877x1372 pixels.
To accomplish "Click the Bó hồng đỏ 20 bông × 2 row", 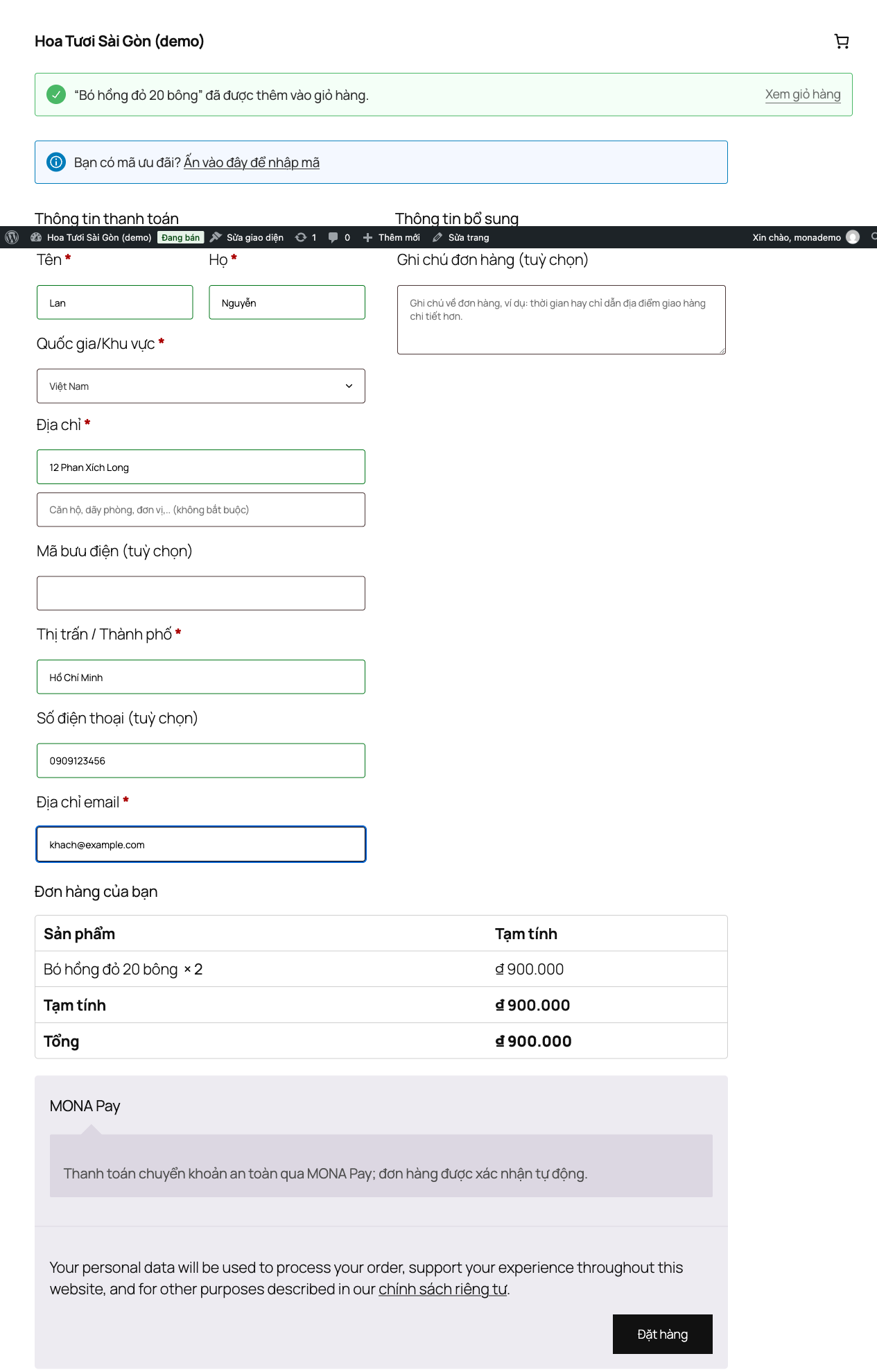I will tap(381, 969).
